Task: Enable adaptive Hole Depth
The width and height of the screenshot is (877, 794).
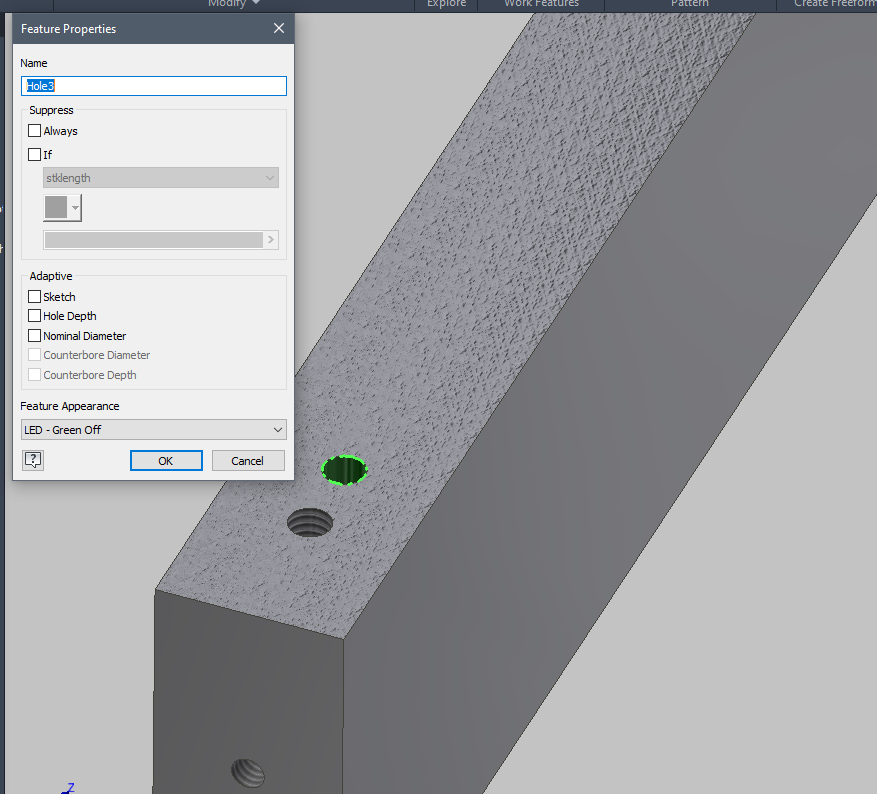Action: (x=34, y=315)
